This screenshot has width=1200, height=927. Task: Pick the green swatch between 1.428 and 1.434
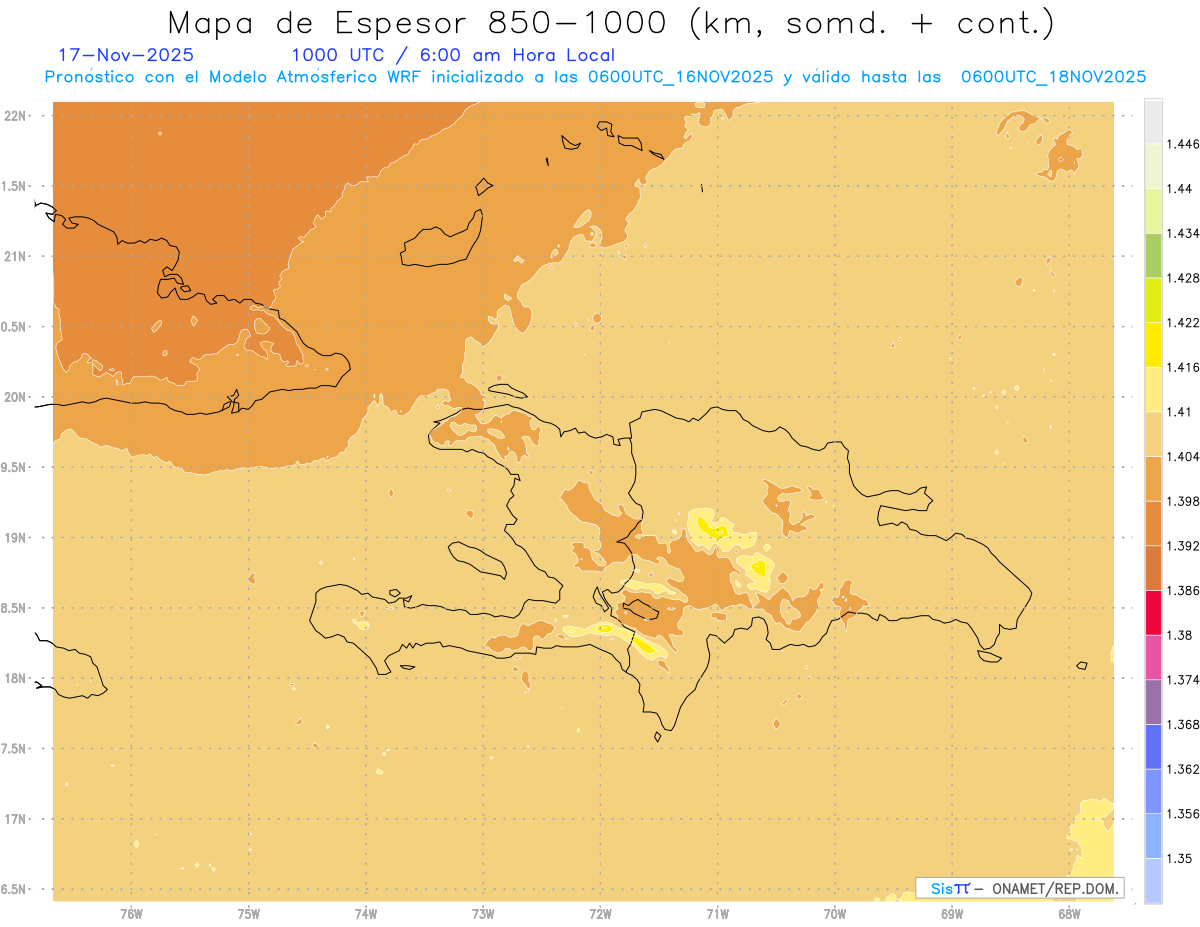[x=1153, y=255]
